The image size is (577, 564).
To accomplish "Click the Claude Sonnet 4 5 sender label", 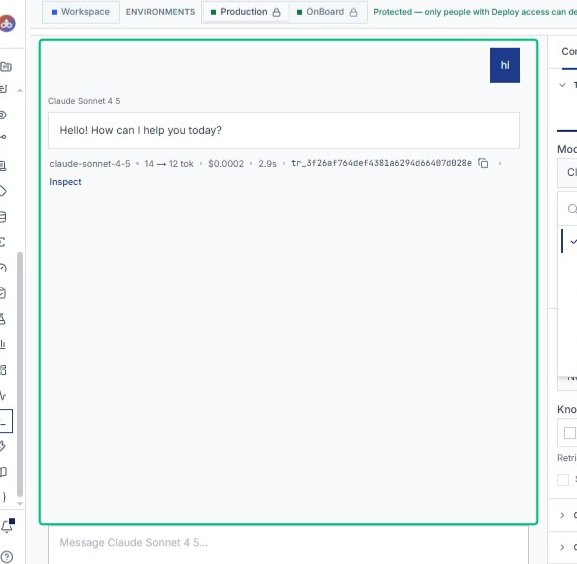I will (84, 101).
